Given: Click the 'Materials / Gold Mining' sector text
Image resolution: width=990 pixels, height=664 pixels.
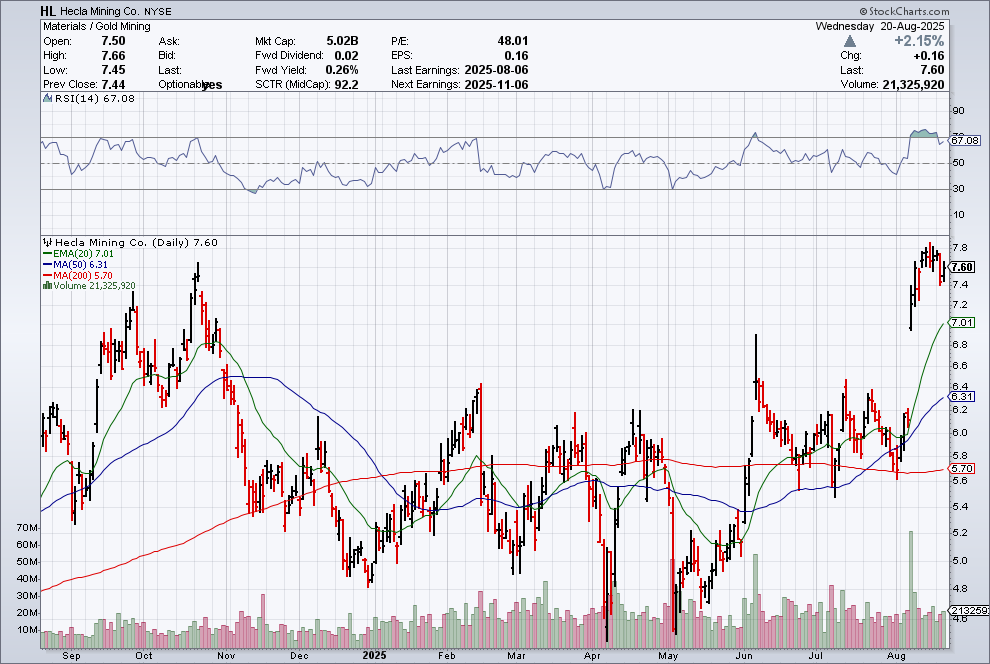Looking at the screenshot, I should (x=97, y=27).
